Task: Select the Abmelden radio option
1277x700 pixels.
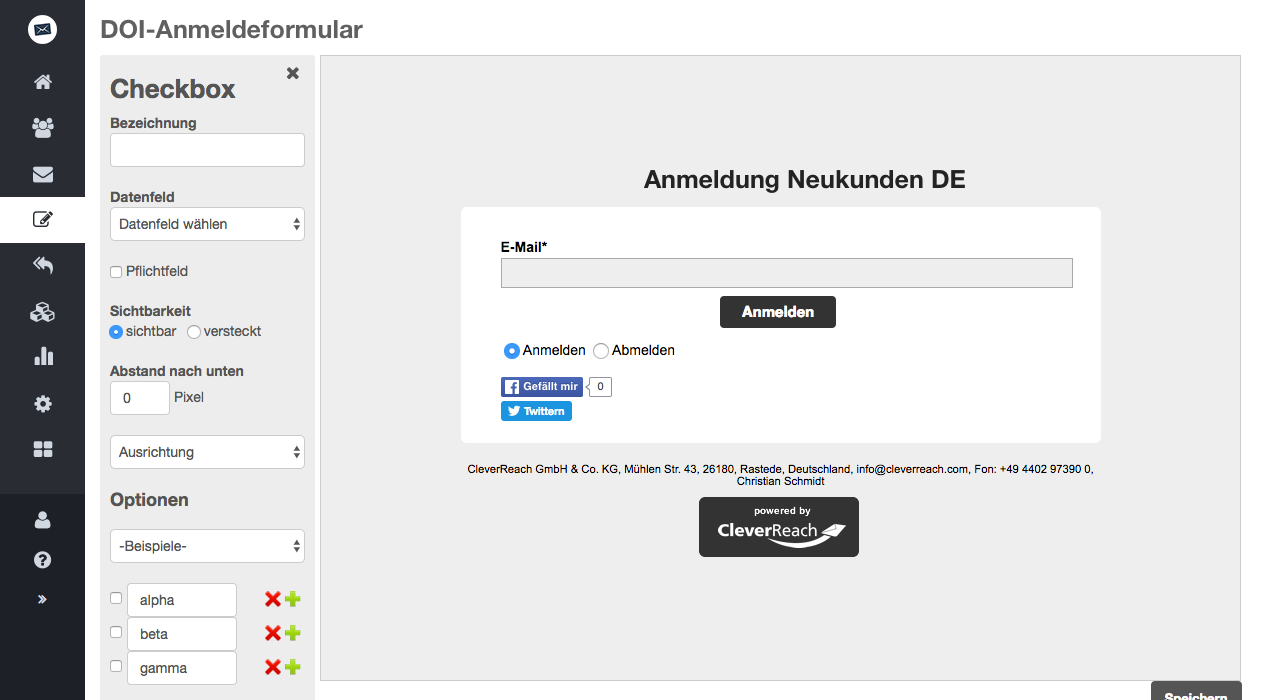Action: pyautogui.click(x=601, y=351)
